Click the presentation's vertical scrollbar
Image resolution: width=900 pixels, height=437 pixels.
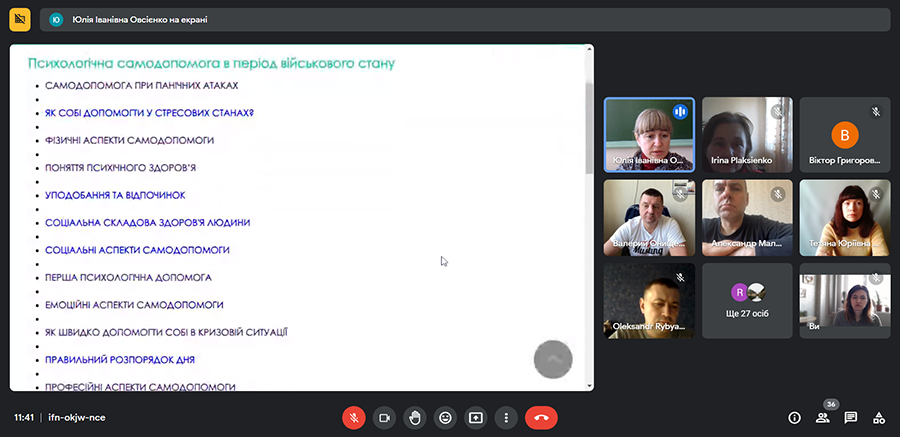(589, 127)
